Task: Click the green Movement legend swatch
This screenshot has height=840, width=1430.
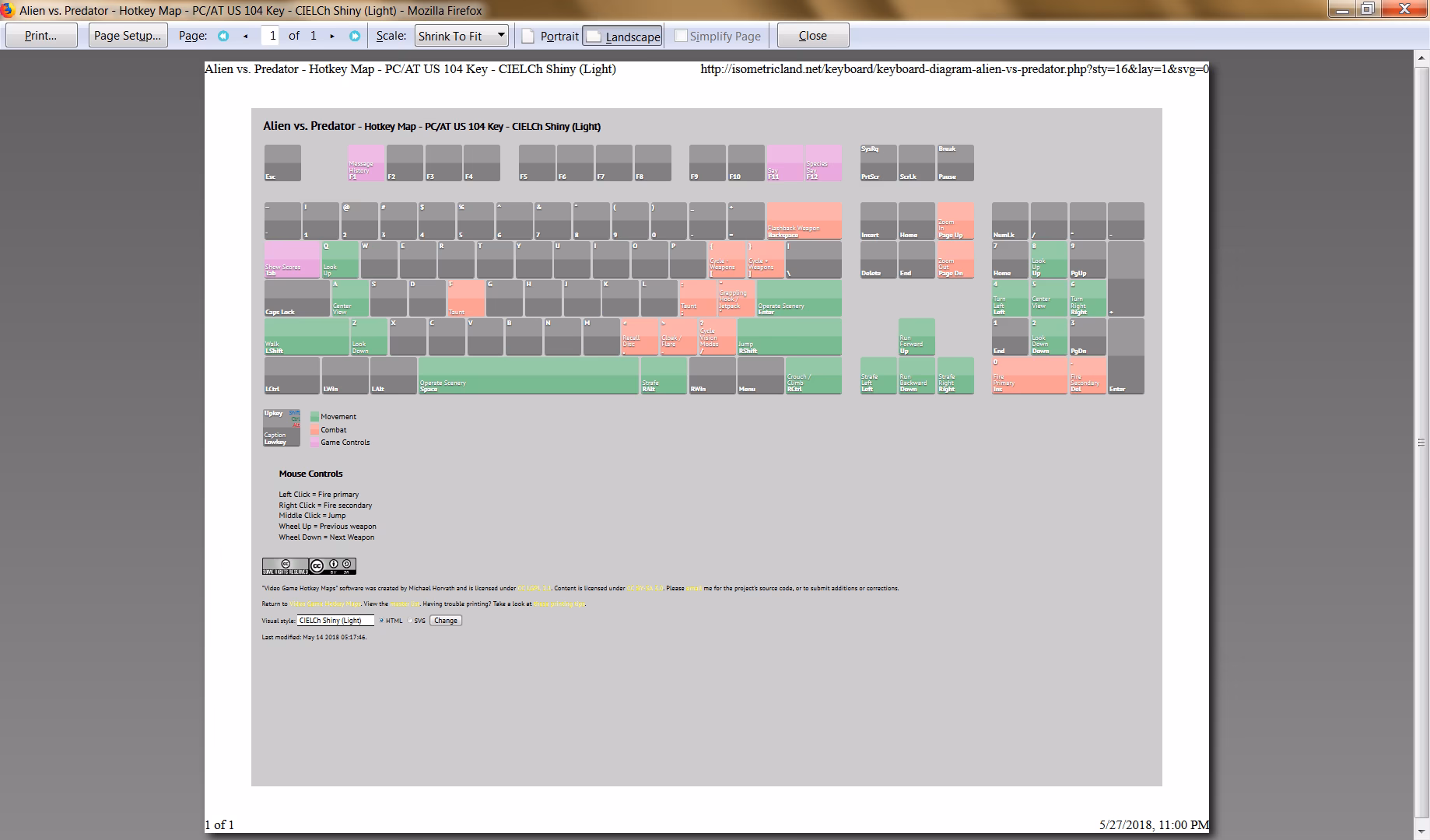Action: click(314, 417)
